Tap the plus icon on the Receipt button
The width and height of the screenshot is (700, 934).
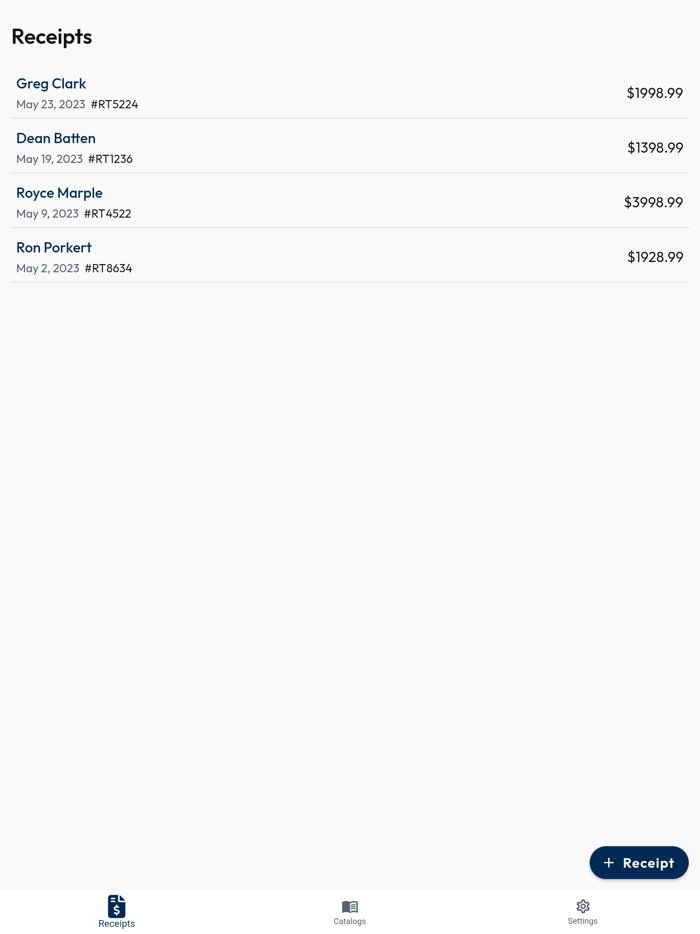tap(609, 862)
